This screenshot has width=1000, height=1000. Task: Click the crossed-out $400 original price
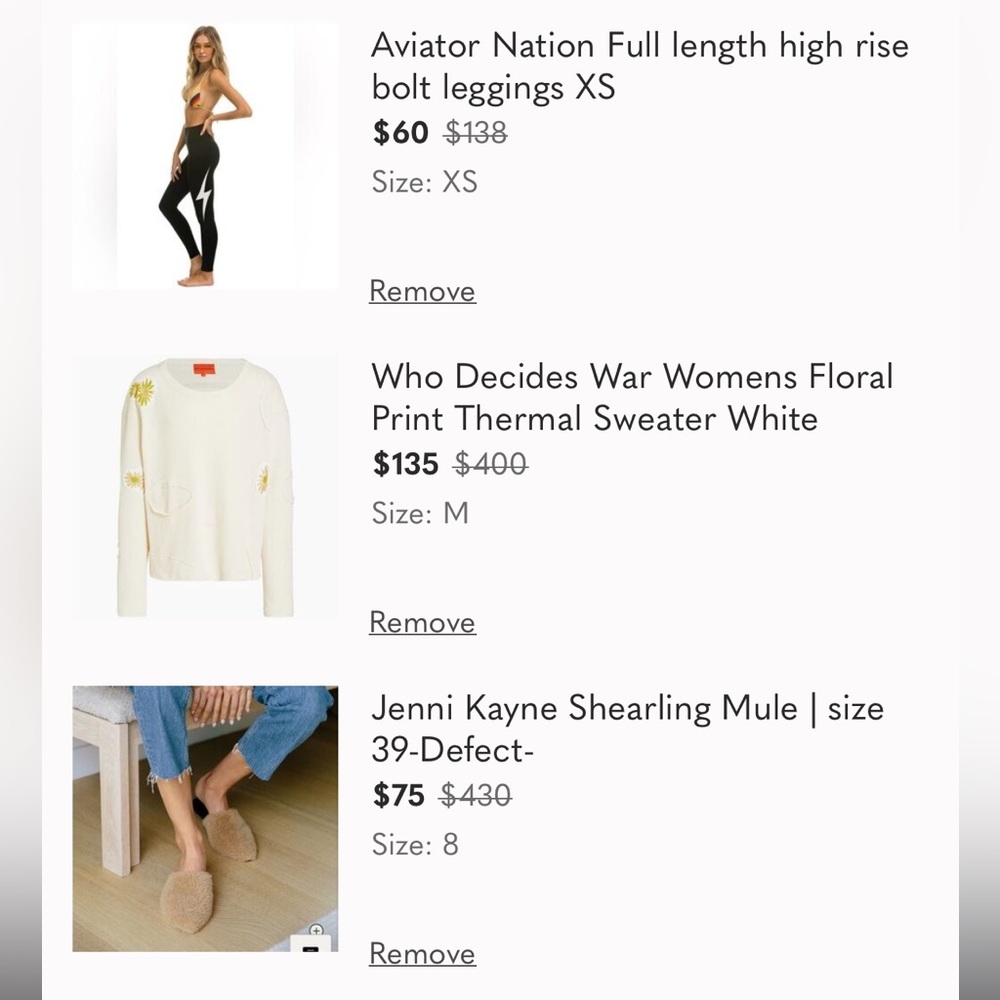[490, 464]
